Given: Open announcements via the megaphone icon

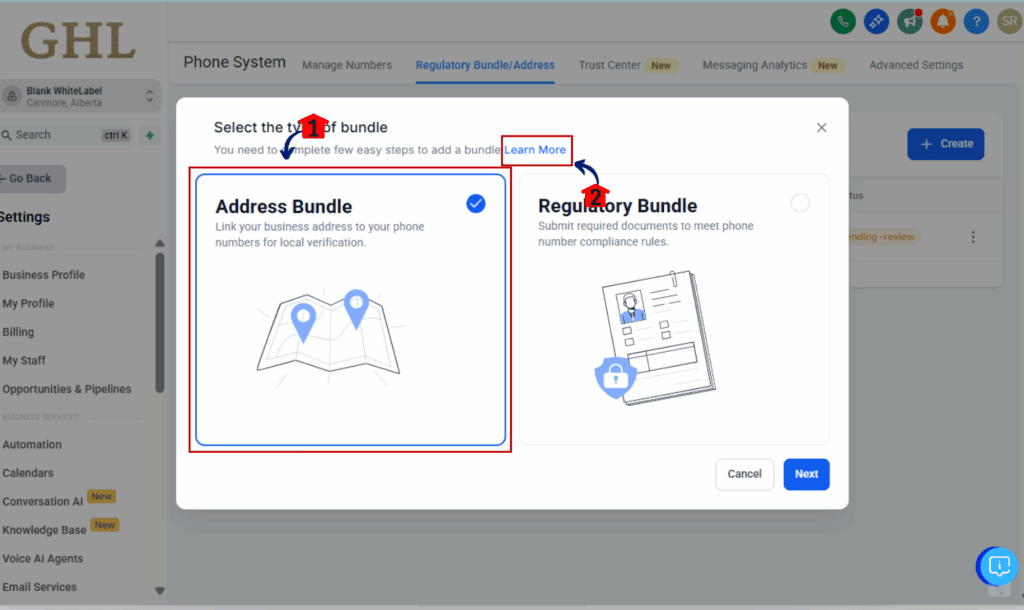Looking at the screenshot, I should [909, 21].
